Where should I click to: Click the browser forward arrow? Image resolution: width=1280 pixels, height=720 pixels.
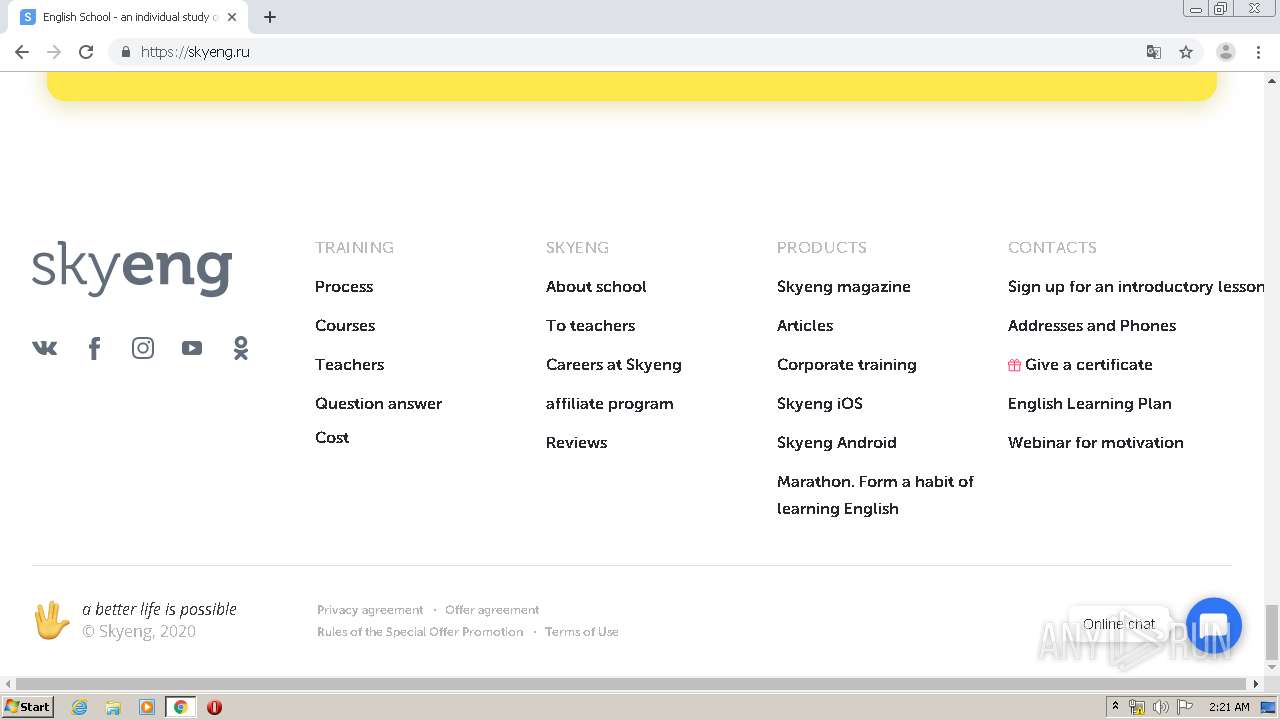click(x=54, y=52)
